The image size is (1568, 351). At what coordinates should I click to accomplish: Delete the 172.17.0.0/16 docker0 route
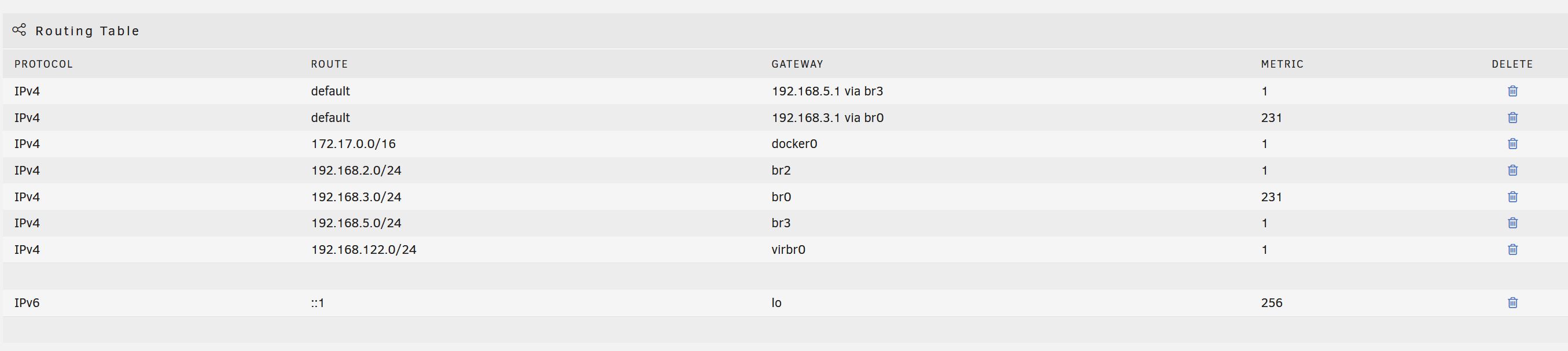[1512, 143]
